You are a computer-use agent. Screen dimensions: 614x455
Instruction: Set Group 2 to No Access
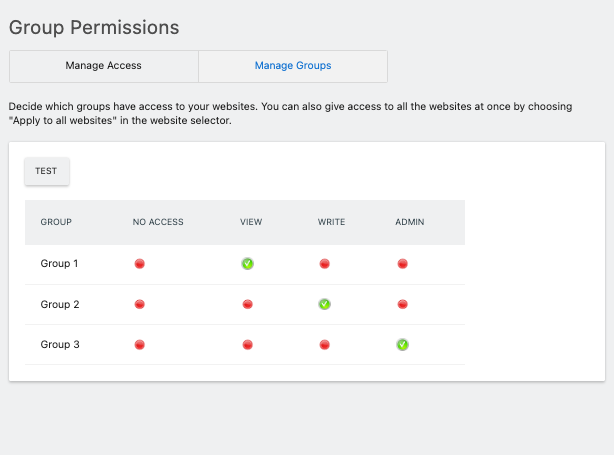pyautogui.click(x=140, y=304)
